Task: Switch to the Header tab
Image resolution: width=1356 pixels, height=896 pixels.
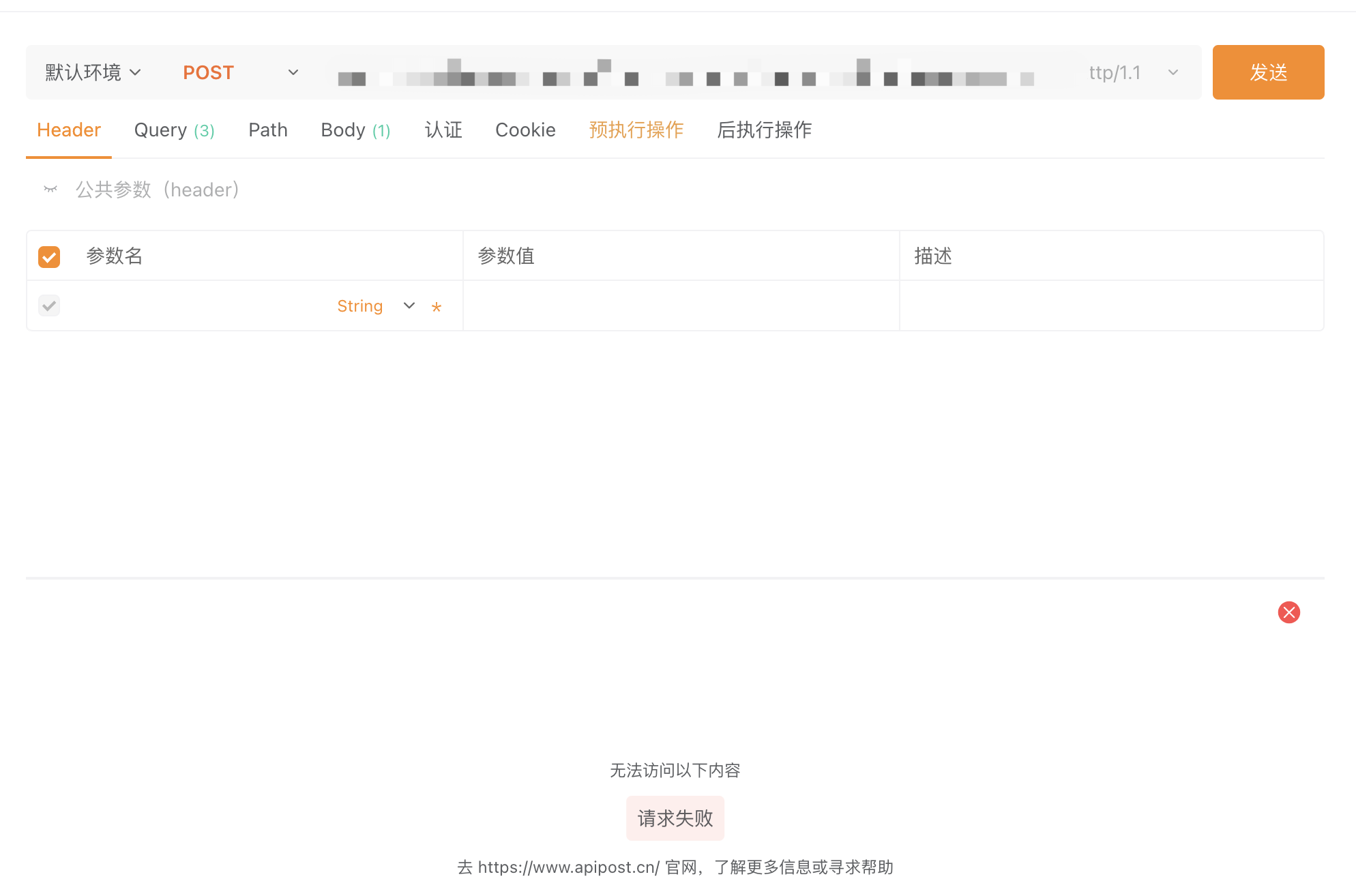Action: click(69, 130)
